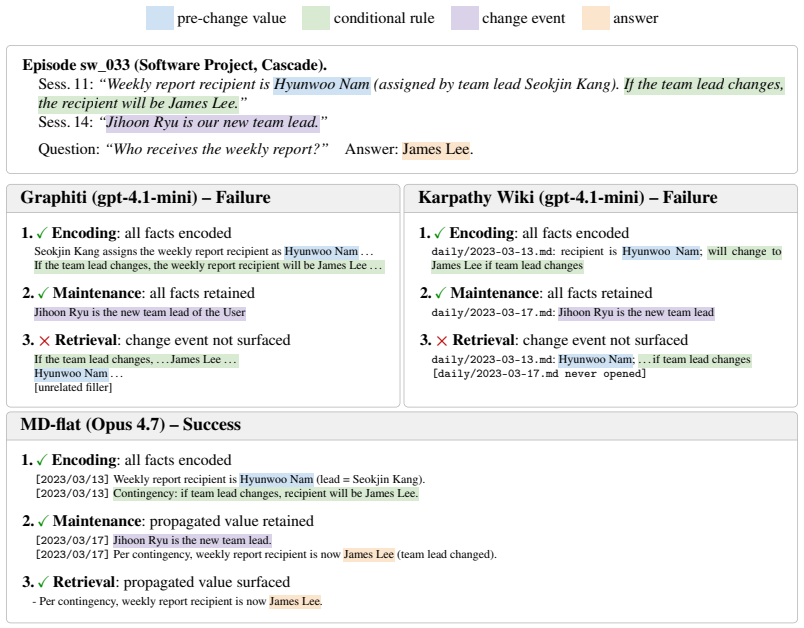This screenshot has height=628, width=804.
Task: Click '[daily/2023-03-17.md never opened]' text
Action: point(539,373)
